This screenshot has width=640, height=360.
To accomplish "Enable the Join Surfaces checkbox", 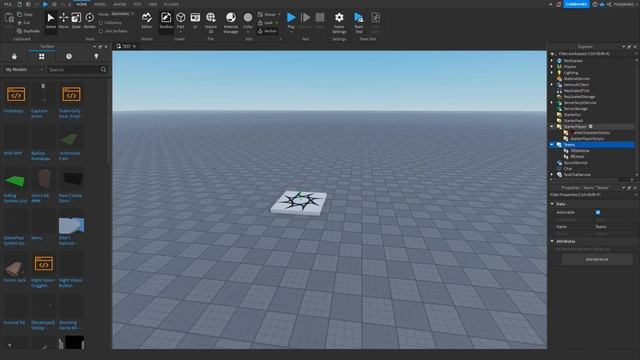I will pos(101,31).
